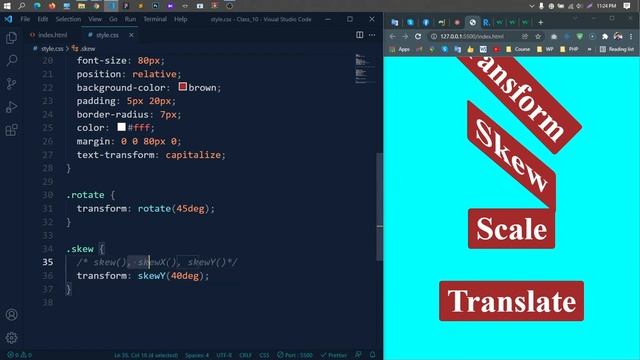This screenshot has width=640, height=360.
Task: Close the style.css editor tab
Action: tap(131, 35)
